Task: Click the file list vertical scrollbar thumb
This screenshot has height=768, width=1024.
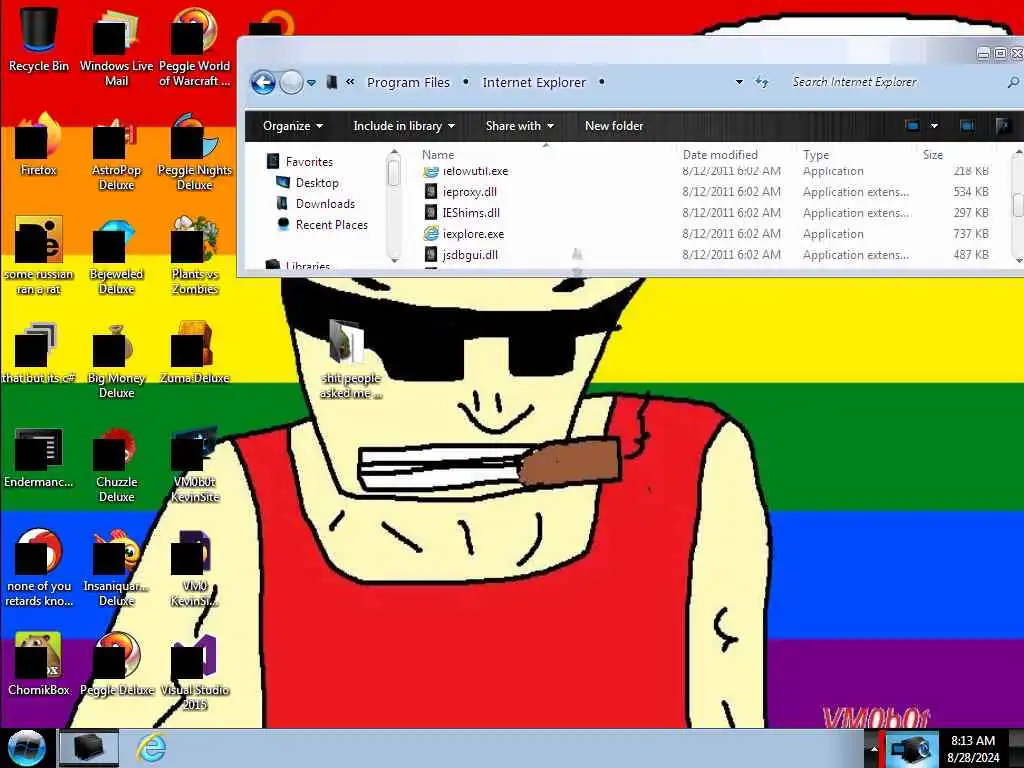Action: coord(1018,204)
